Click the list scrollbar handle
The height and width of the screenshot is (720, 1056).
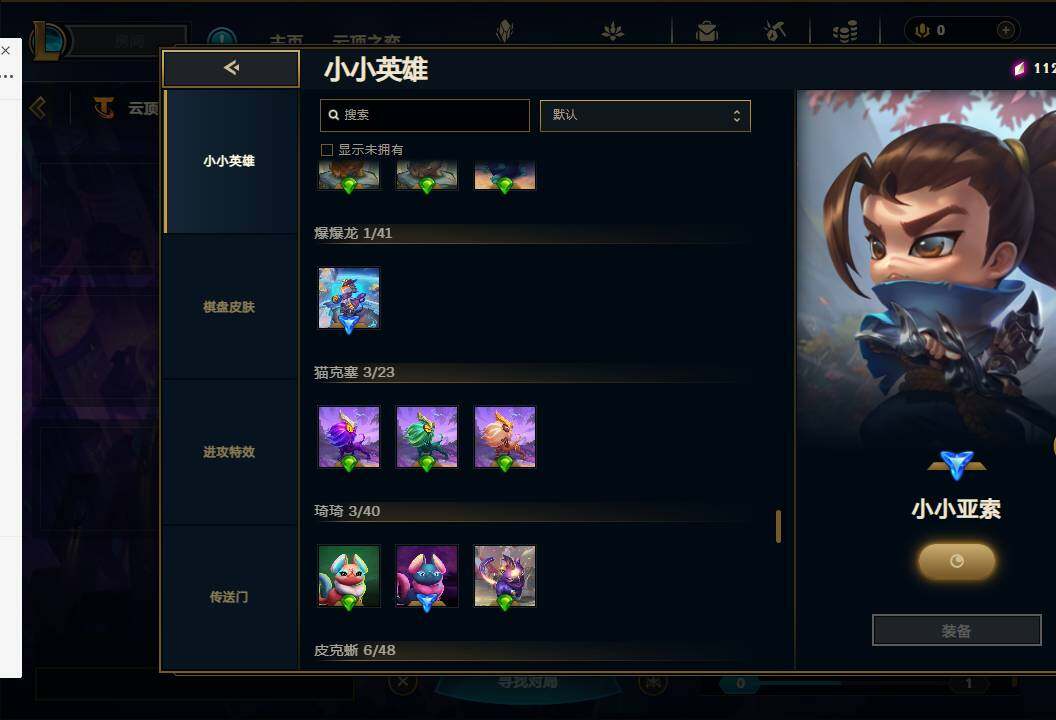(x=779, y=526)
